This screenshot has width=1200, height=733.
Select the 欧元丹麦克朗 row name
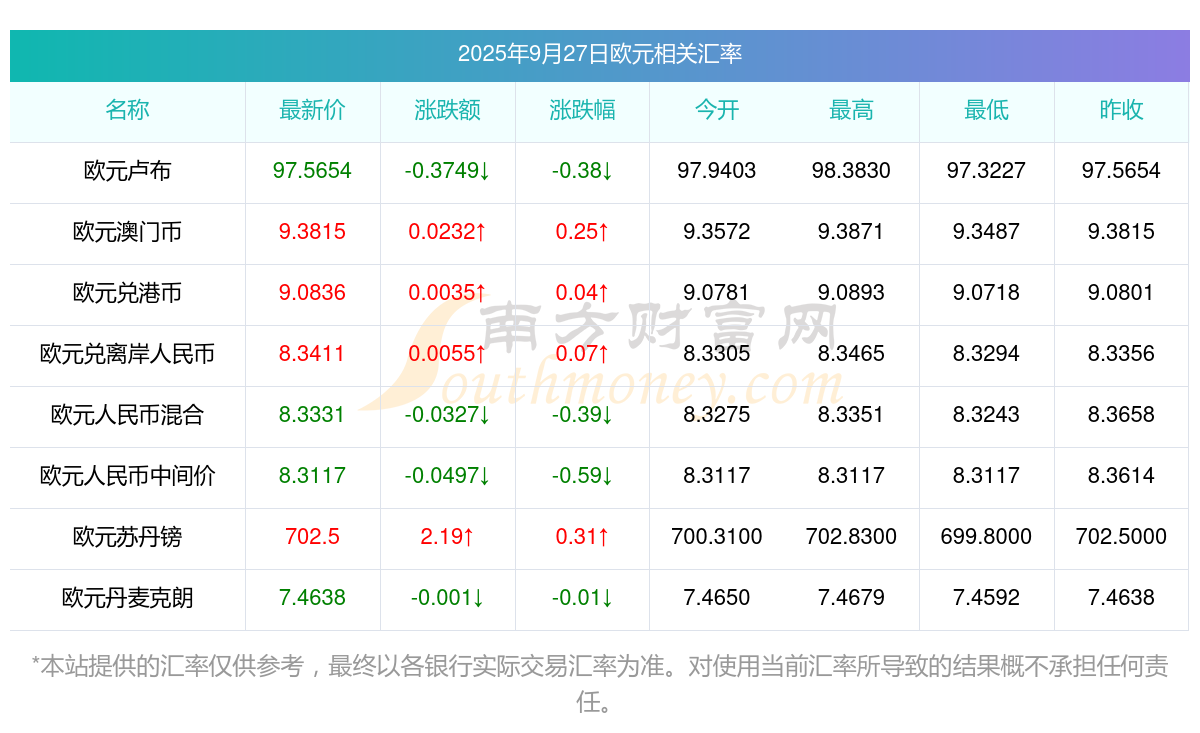coord(127,598)
